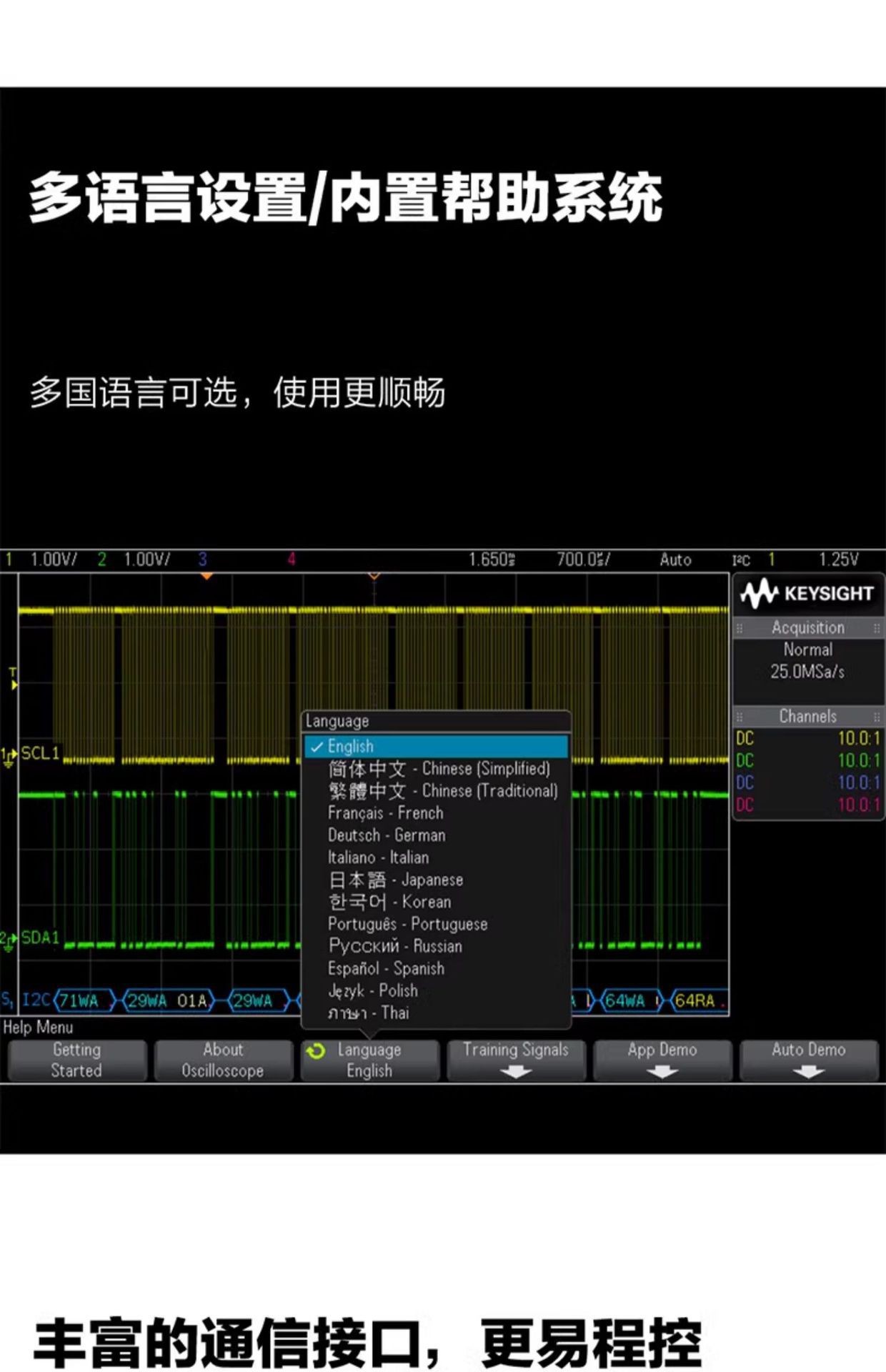Click the 29WA 01A decoded packet

[x=169, y=1000]
